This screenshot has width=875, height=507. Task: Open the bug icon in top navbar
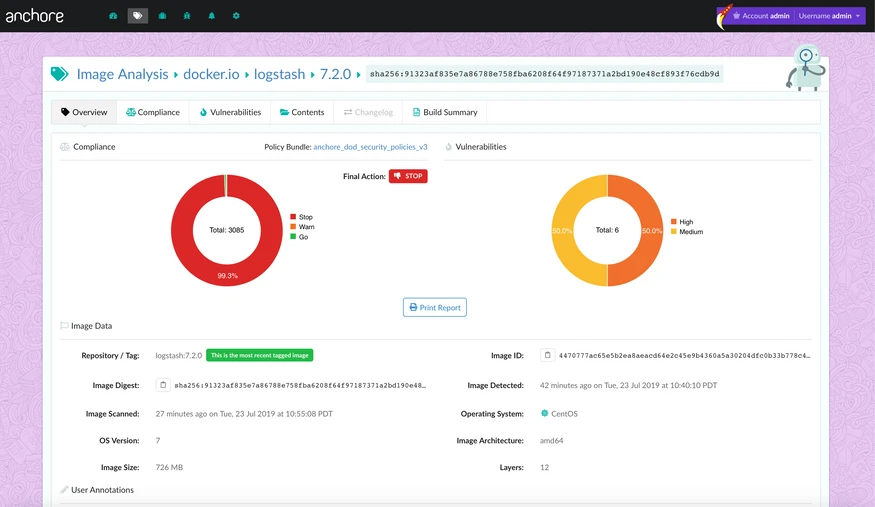[x=187, y=16]
